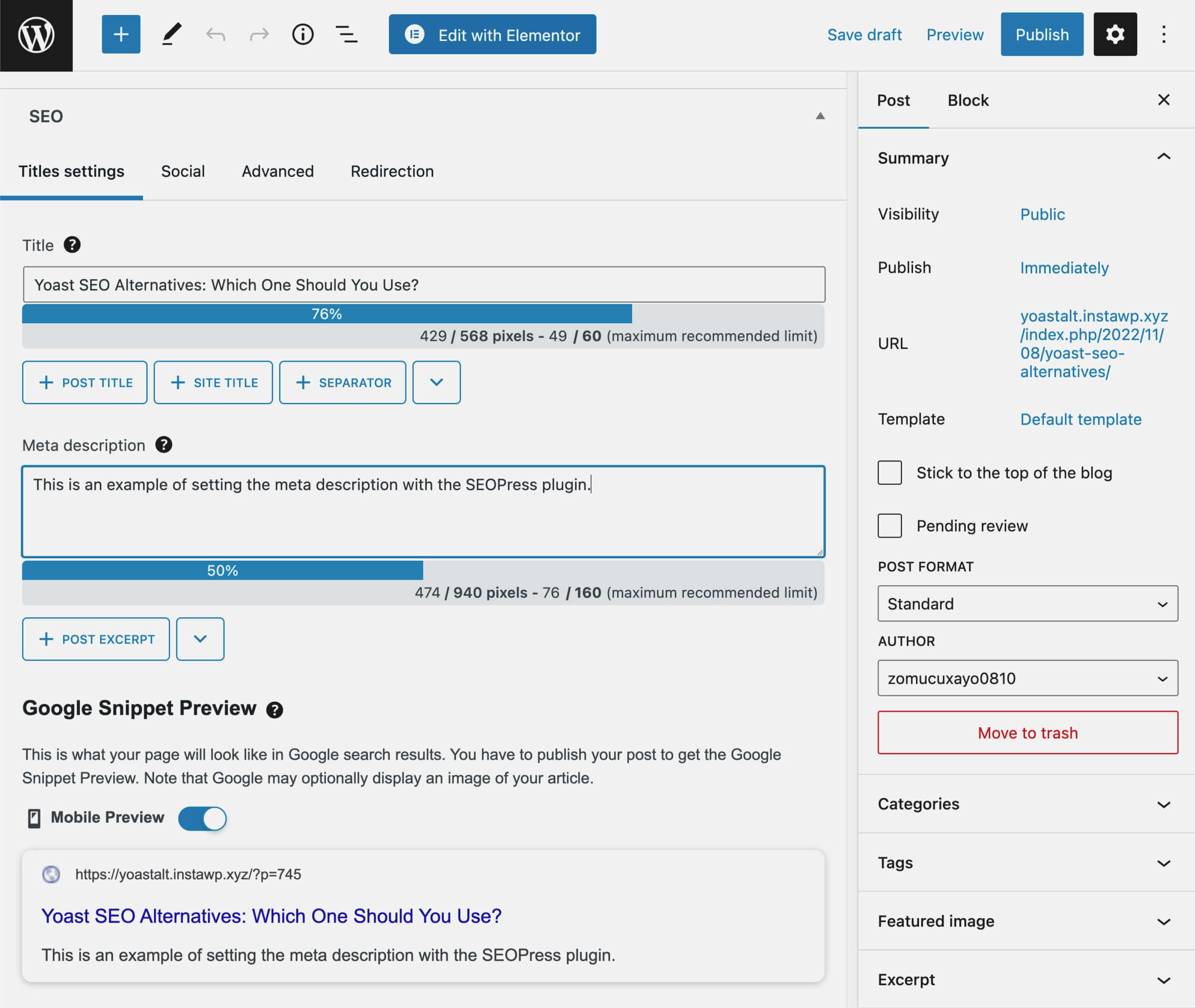Click the Preview link
This screenshot has height=1008, width=1195.
tap(955, 35)
